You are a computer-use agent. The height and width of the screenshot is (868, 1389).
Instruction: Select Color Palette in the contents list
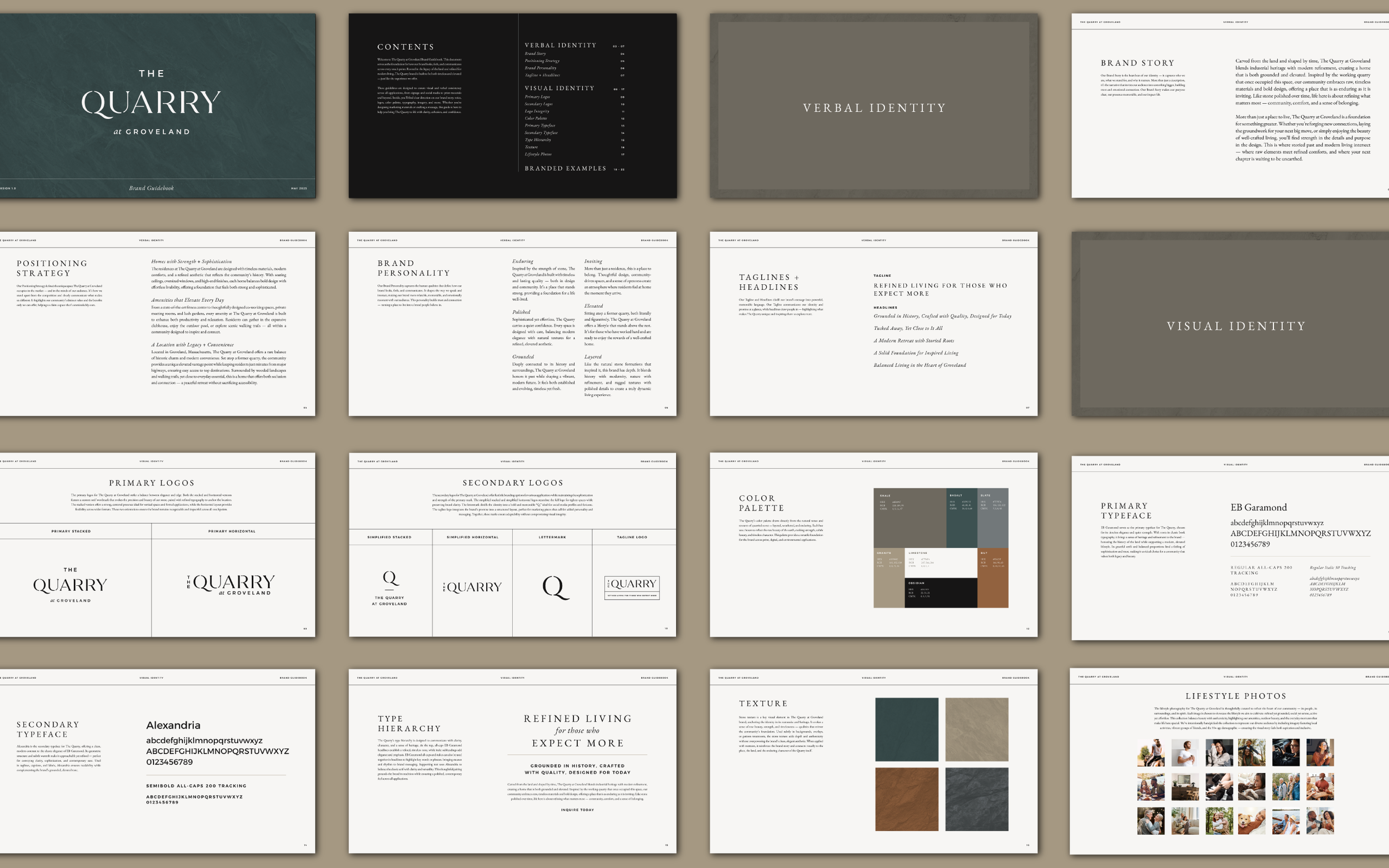click(x=536, y=118)
